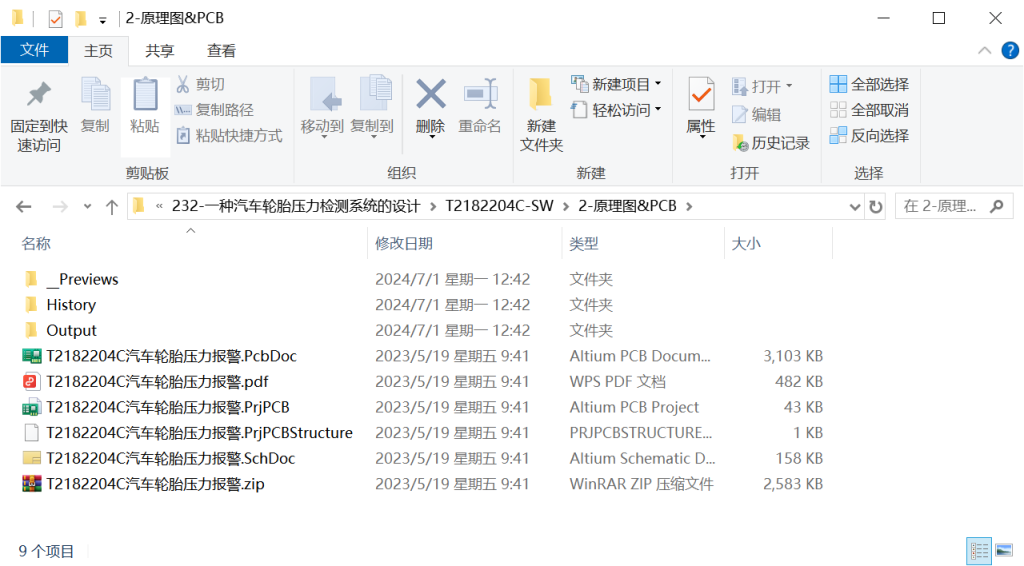Select the History folder
This screenshot has width=1024, height=566.
pos(71,305)
